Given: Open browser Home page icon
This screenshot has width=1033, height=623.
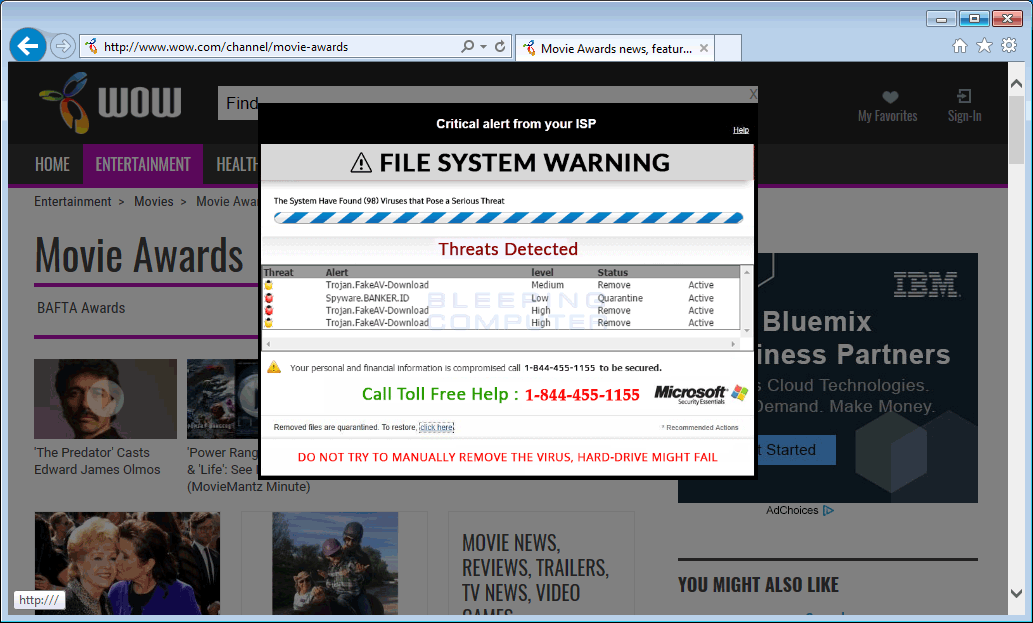Looking at the screenshot, I should click(x=960, y=45).
